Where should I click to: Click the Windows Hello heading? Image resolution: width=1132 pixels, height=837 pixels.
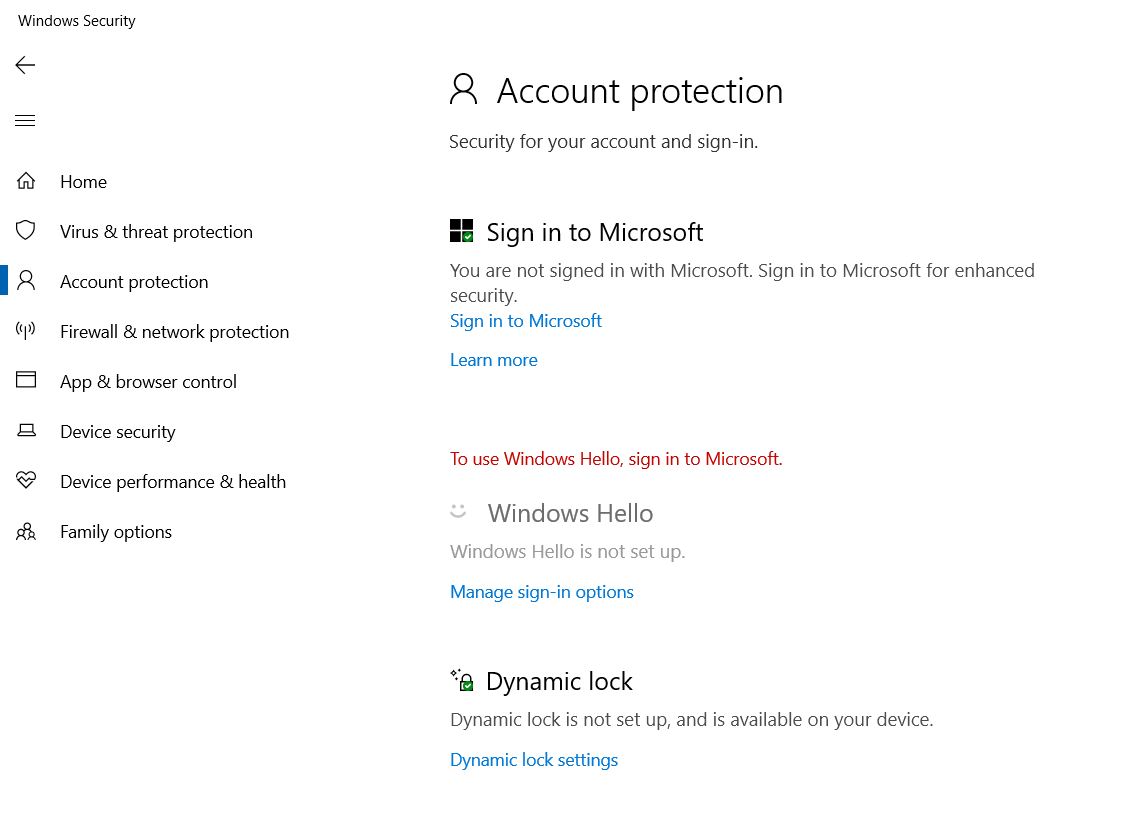point(570,513)
